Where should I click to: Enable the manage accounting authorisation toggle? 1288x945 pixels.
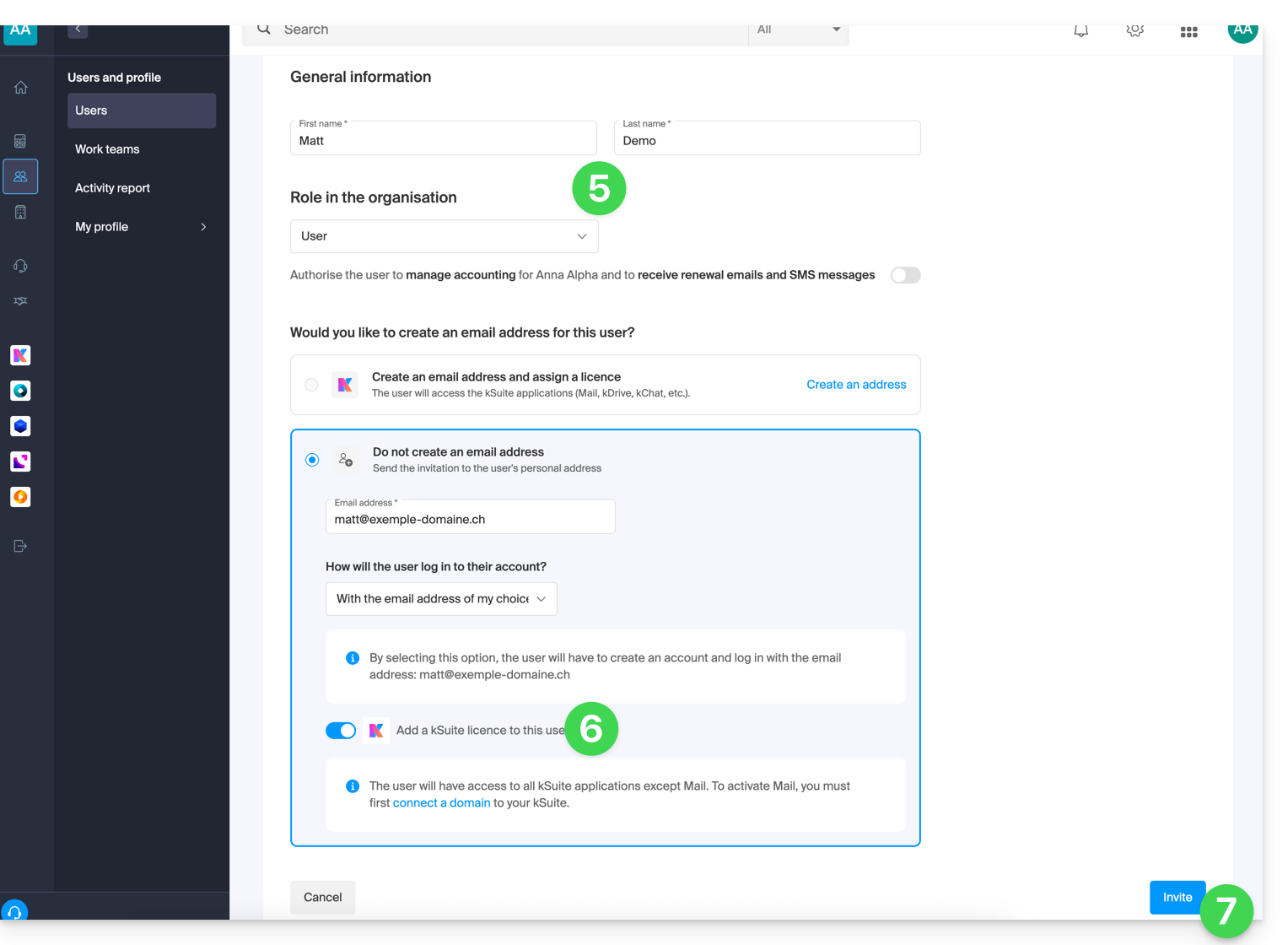click(905, 275)
